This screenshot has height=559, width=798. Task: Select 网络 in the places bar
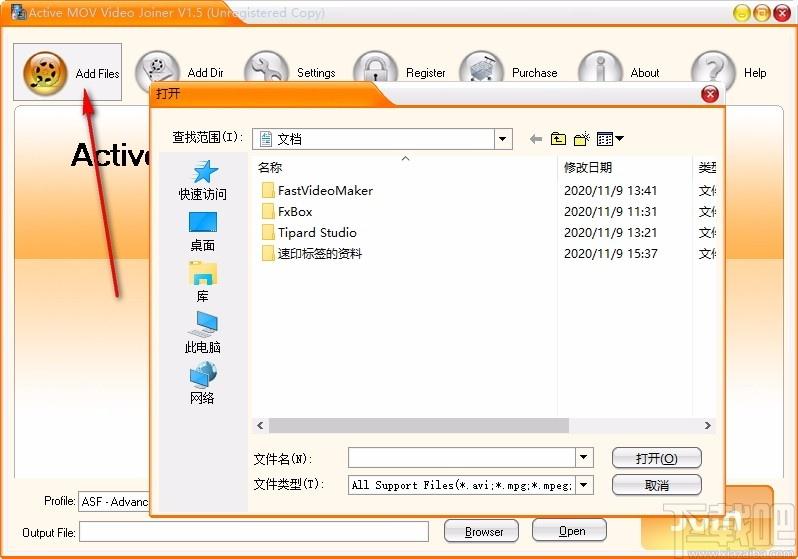point(203,383)
